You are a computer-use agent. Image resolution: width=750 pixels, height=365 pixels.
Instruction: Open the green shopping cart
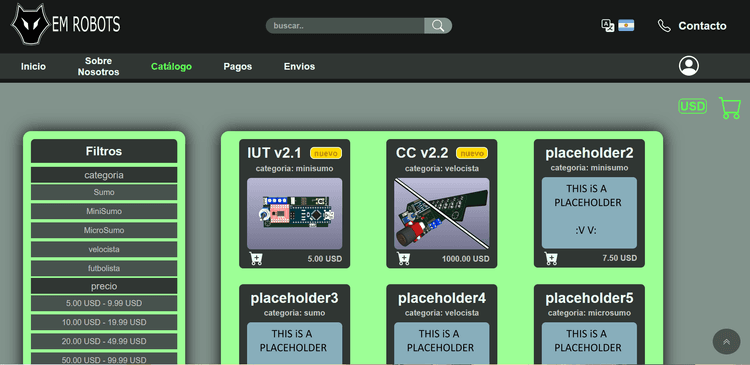coord(729,108)
